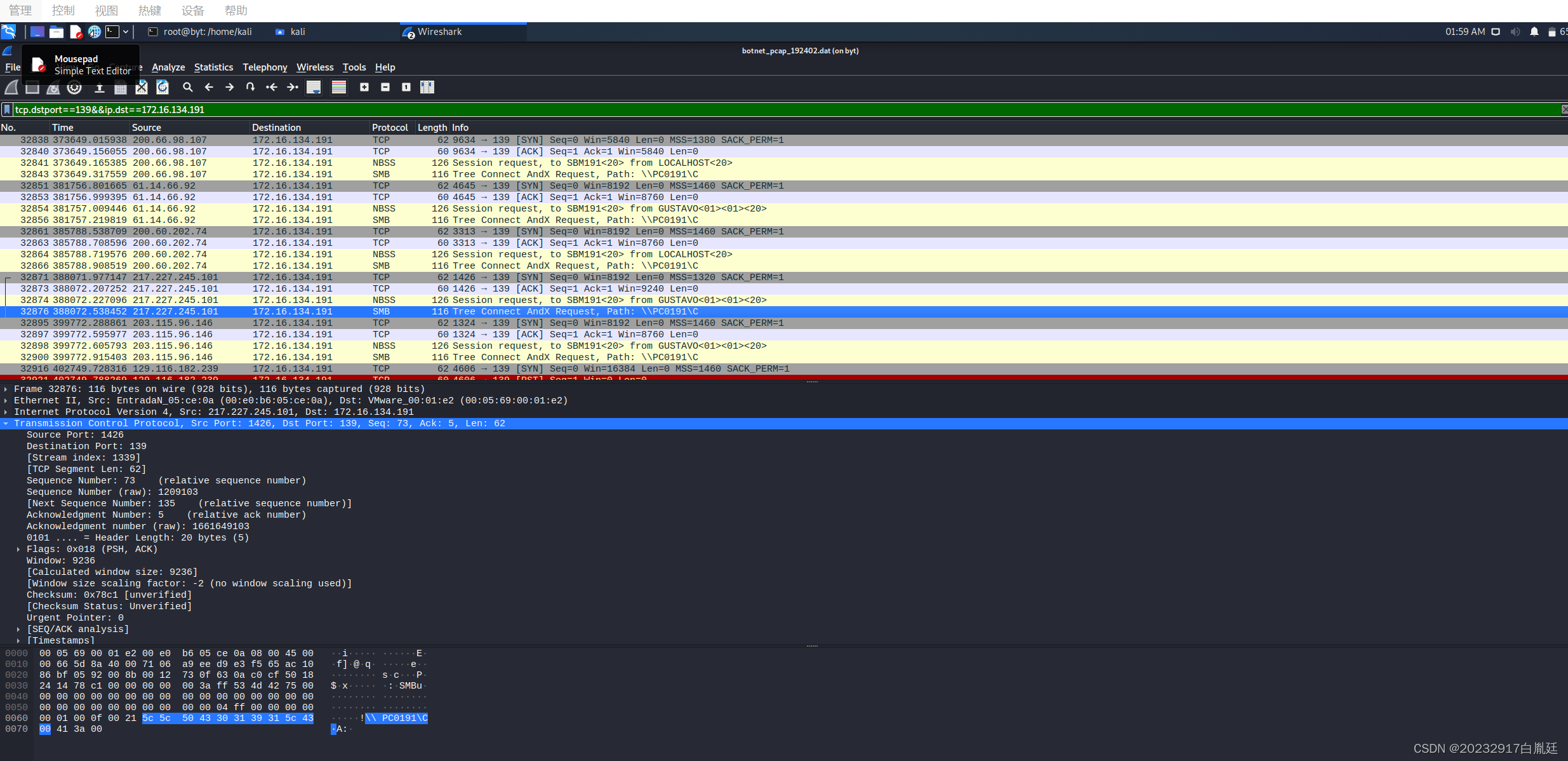Expand Internet Protocol Version 4 section
Screen dimensions: 1568x761
[x=6, y=412]
